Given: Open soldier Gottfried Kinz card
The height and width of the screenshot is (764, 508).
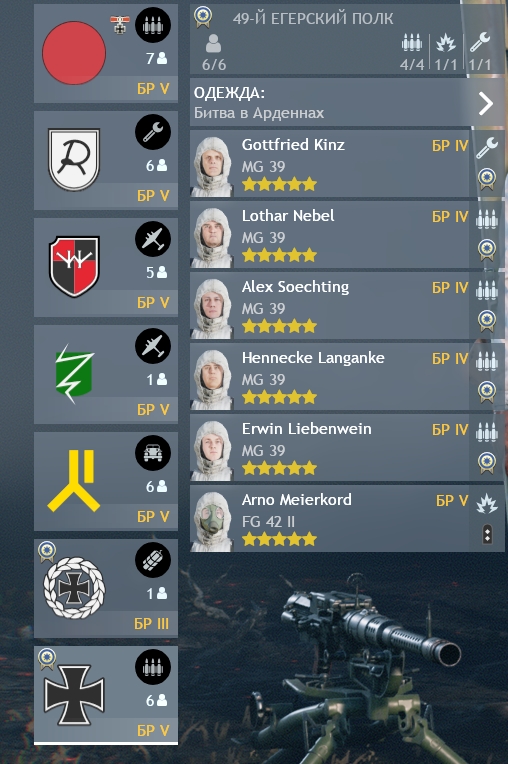Looking at the screenshot, I should point(329,164).
